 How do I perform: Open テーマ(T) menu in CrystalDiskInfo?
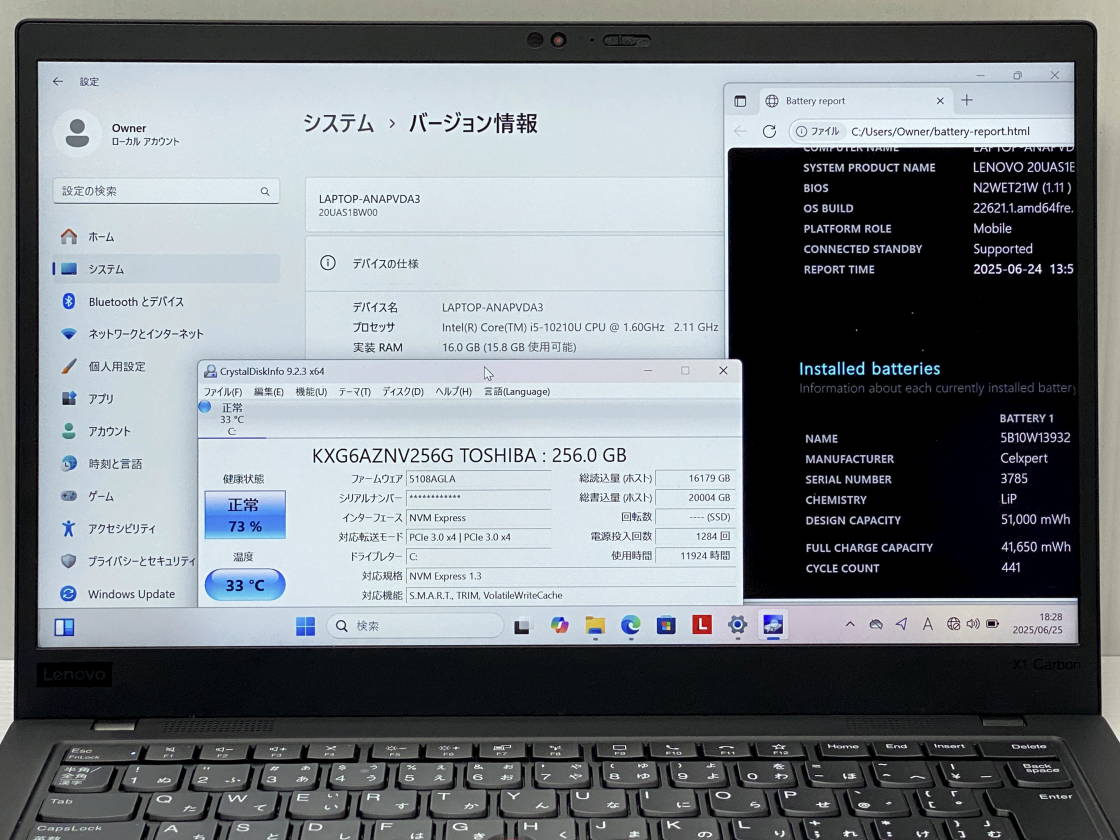click(354, 391)
